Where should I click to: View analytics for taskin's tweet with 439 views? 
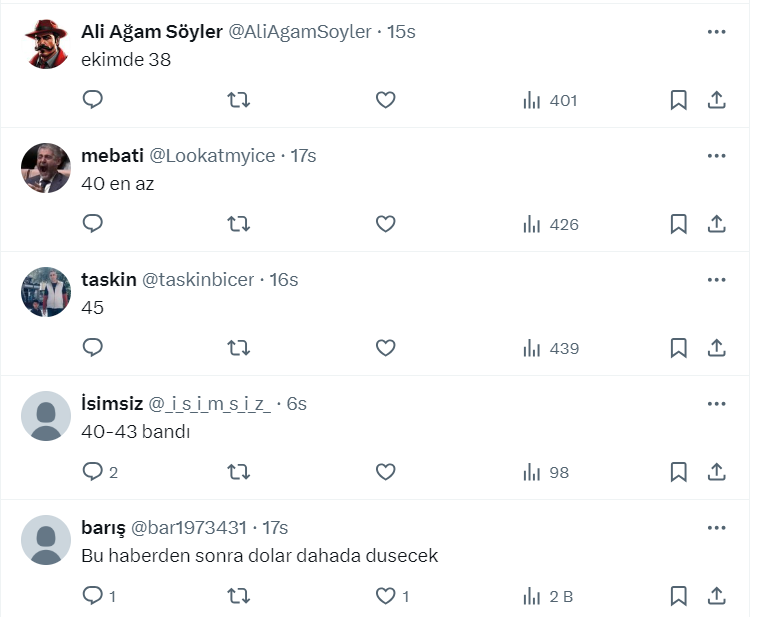550,348
